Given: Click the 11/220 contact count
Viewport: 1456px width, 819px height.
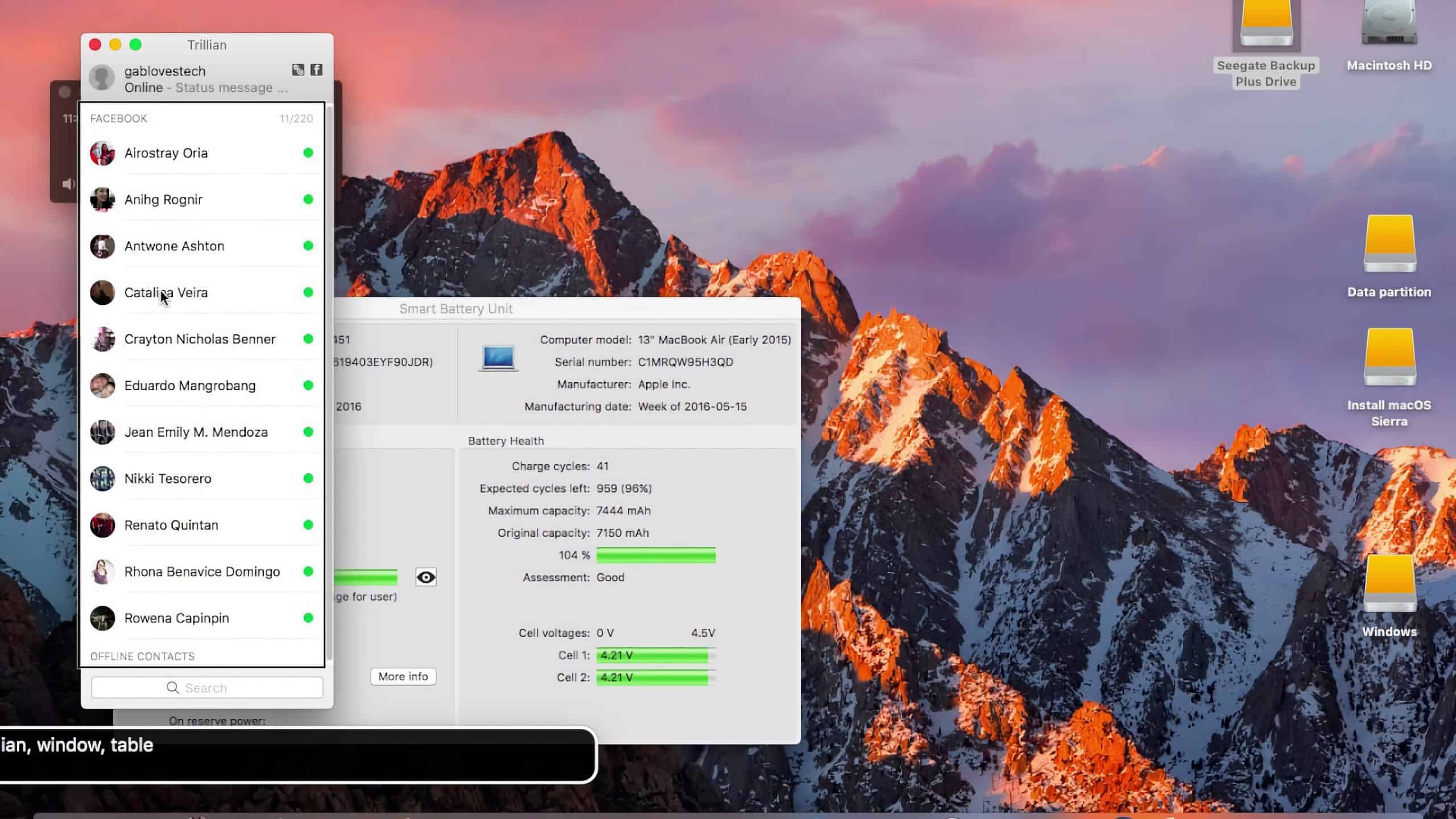Looking at the screenshot, I should click(296, 118).
